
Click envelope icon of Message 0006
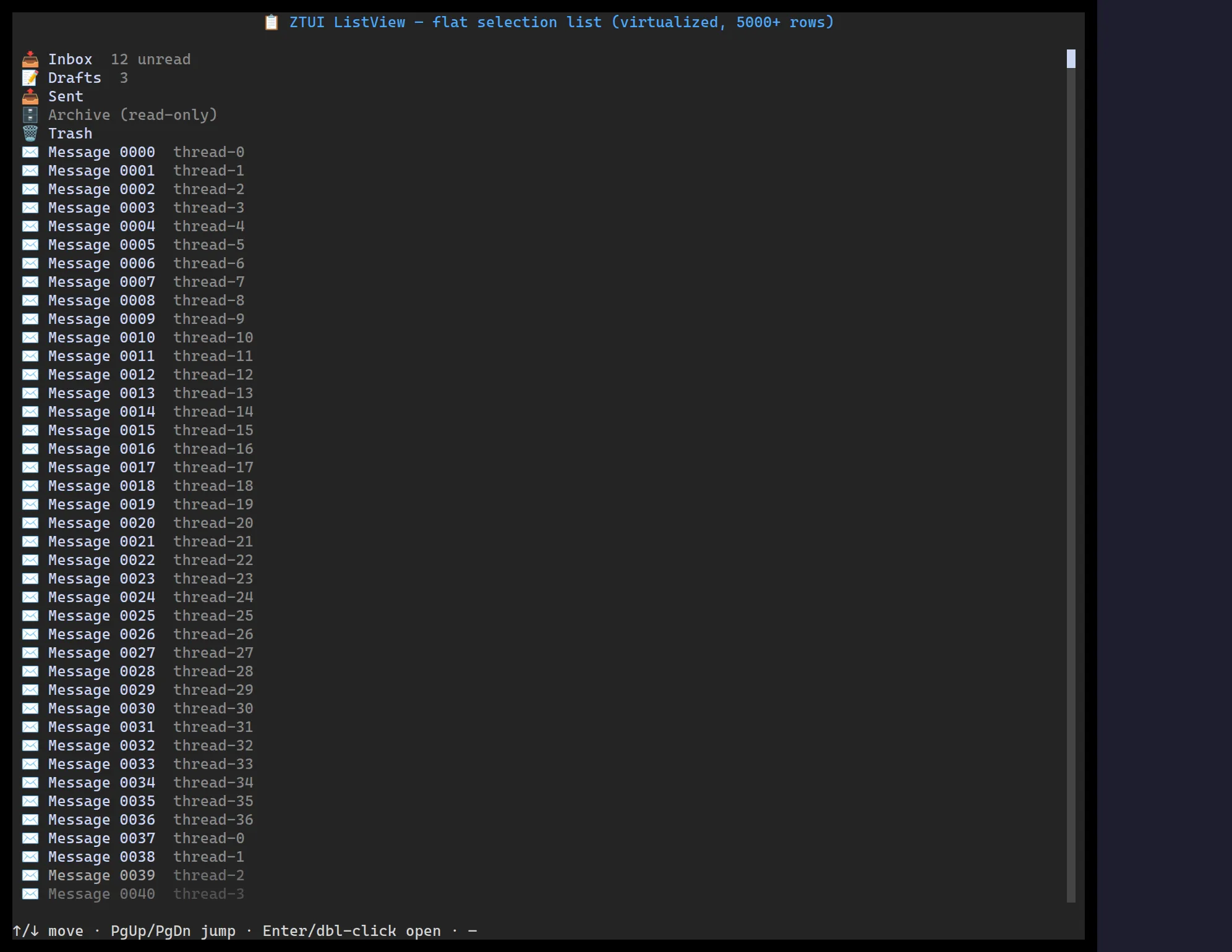(x=30, y=263)
